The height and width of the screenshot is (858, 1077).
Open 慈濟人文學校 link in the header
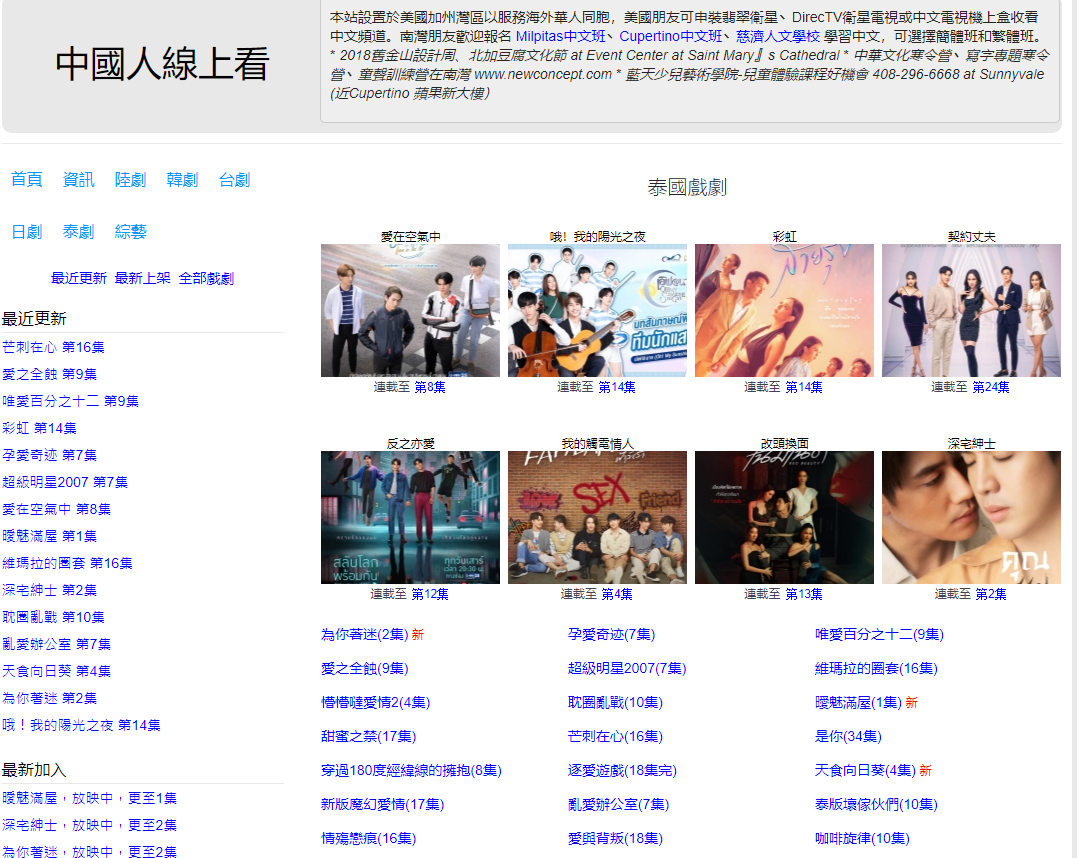coord(778,36)
